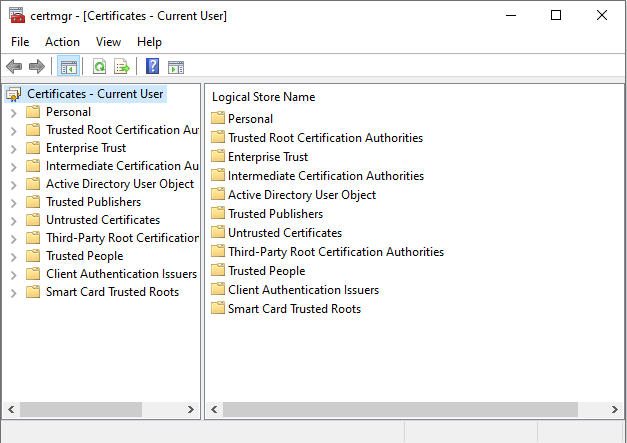Click certificate icon beside Certificates - Current User
The height and width of the screenshot is (443, 627).
[x=14, y=94]
